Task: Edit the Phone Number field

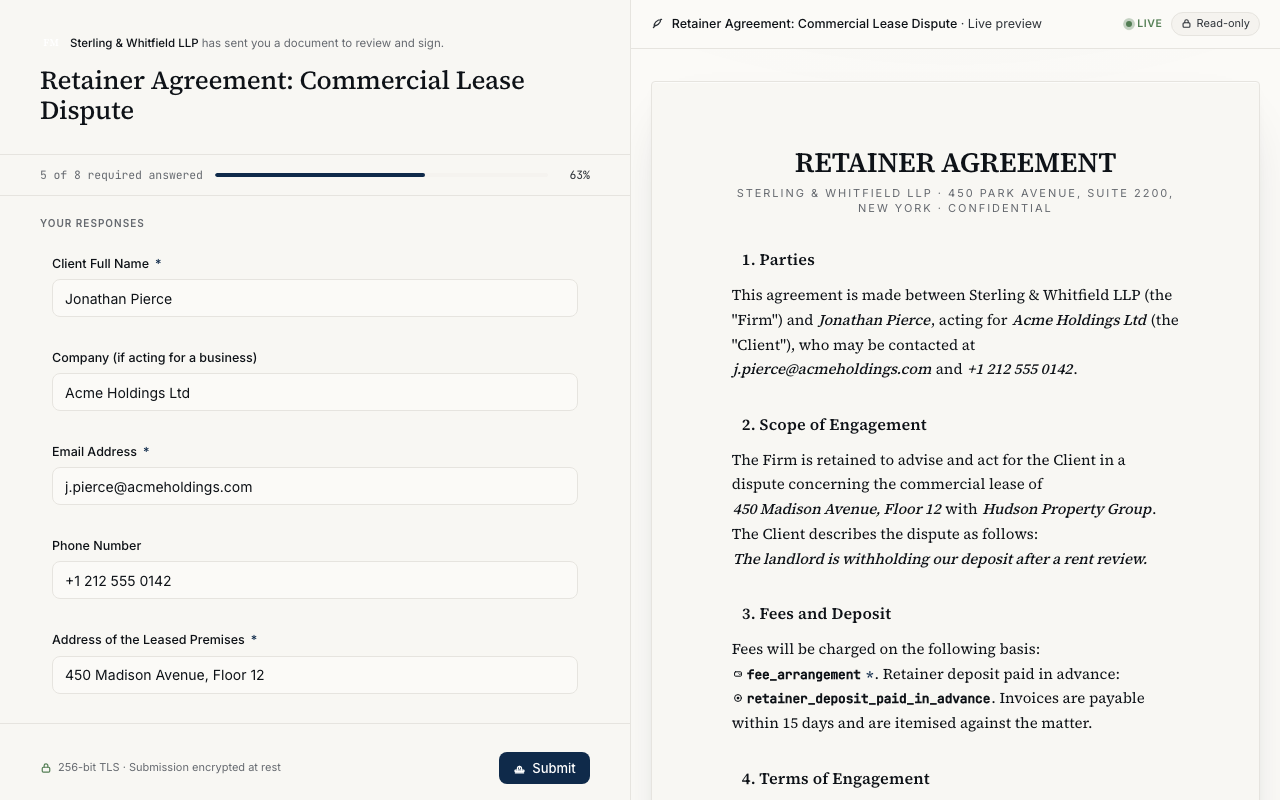Action: tap(315, 580)
